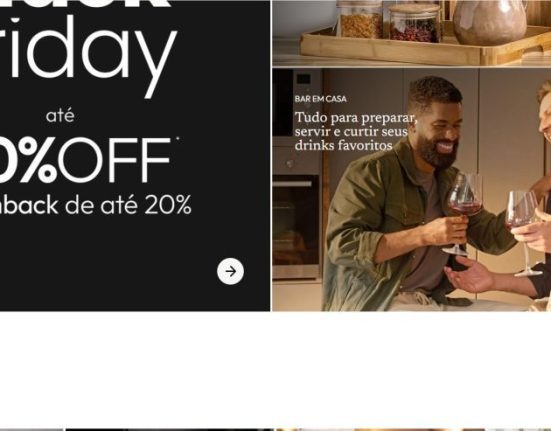This screenshot has height=431, width=551.
Task: Open the storage jars tray image
Action: [411, 33]
